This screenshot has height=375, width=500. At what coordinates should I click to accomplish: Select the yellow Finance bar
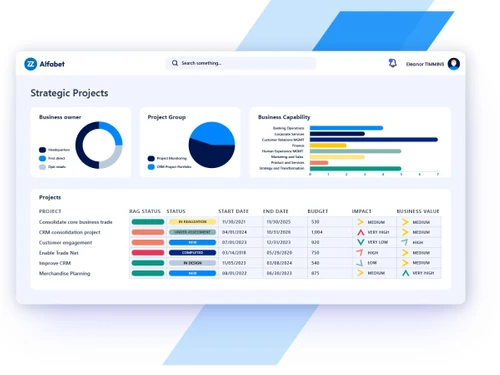328,145
